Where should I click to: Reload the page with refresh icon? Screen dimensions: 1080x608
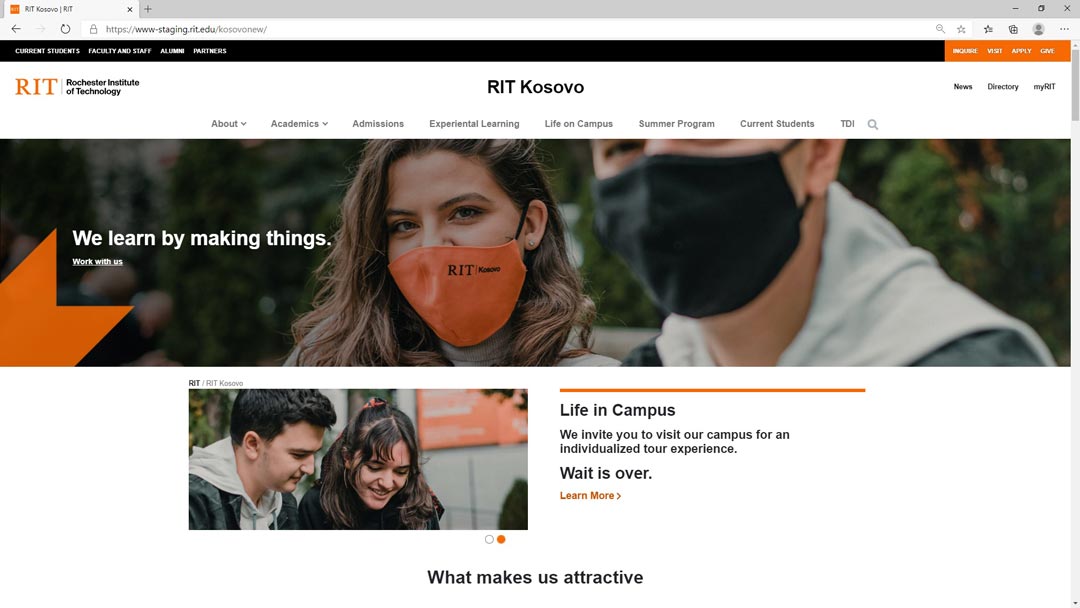click(x=65, y=29)
